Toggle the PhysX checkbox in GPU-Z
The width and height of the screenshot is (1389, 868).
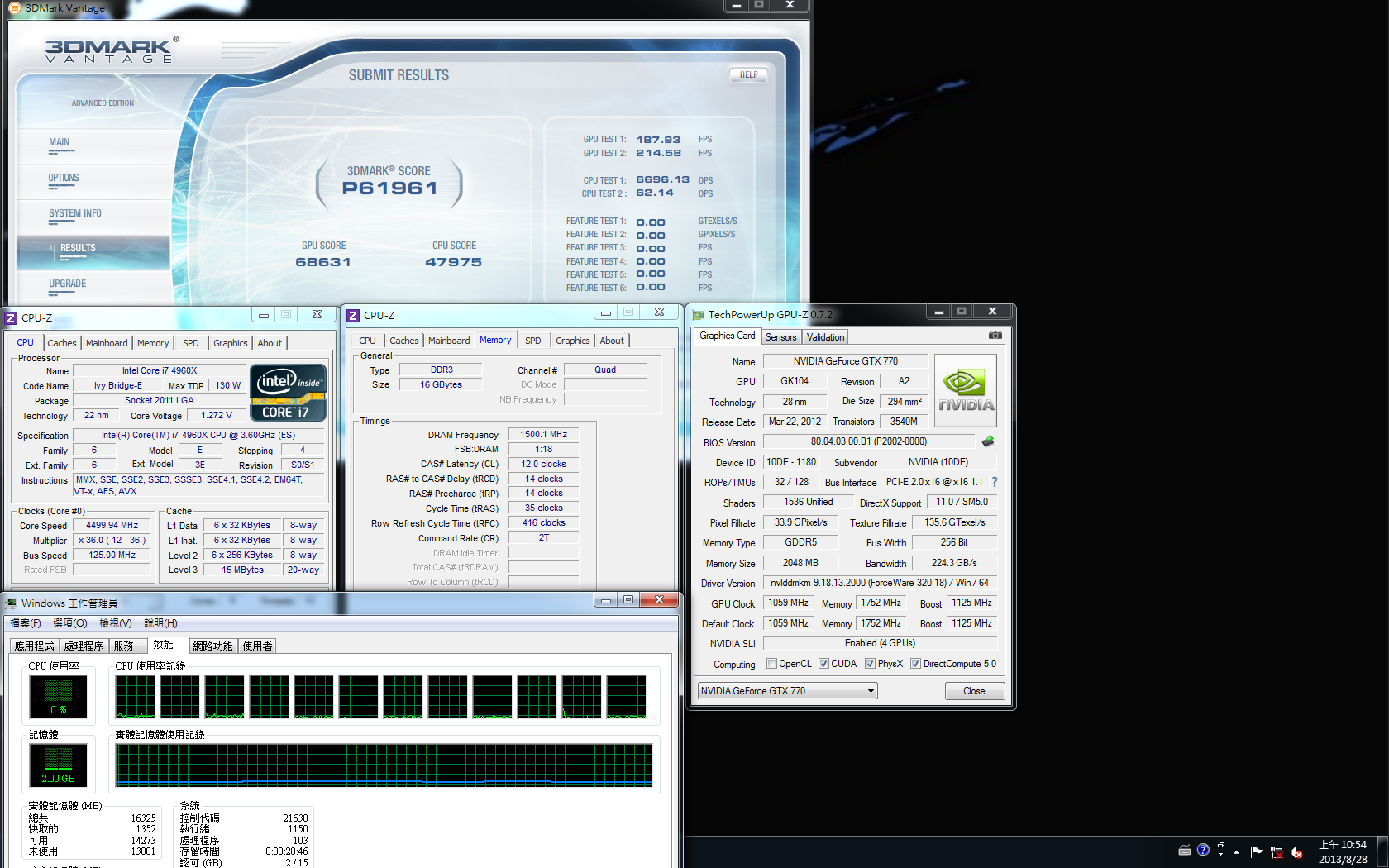pos(870,663)
